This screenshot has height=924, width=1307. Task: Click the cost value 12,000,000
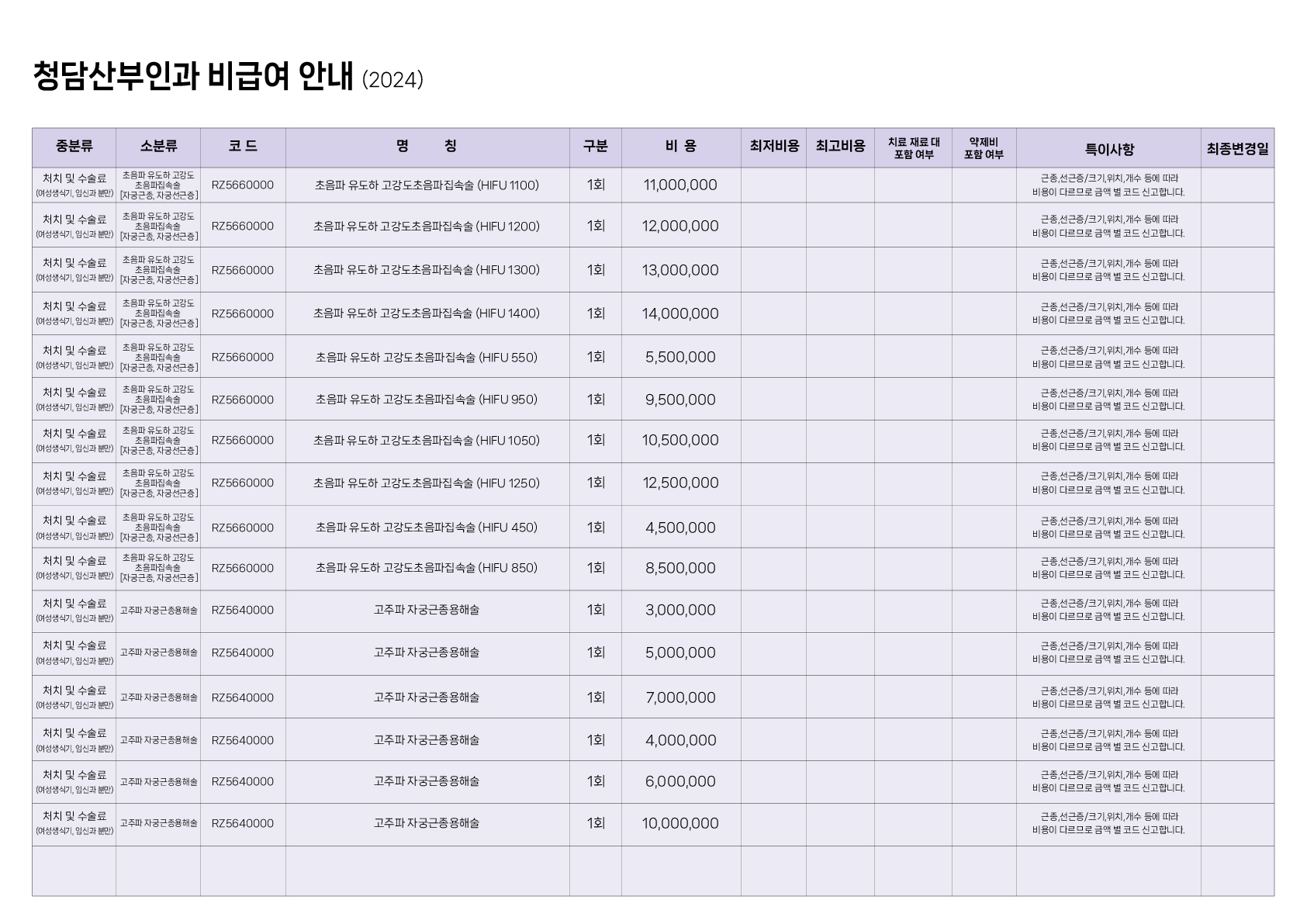click(680, 226)
